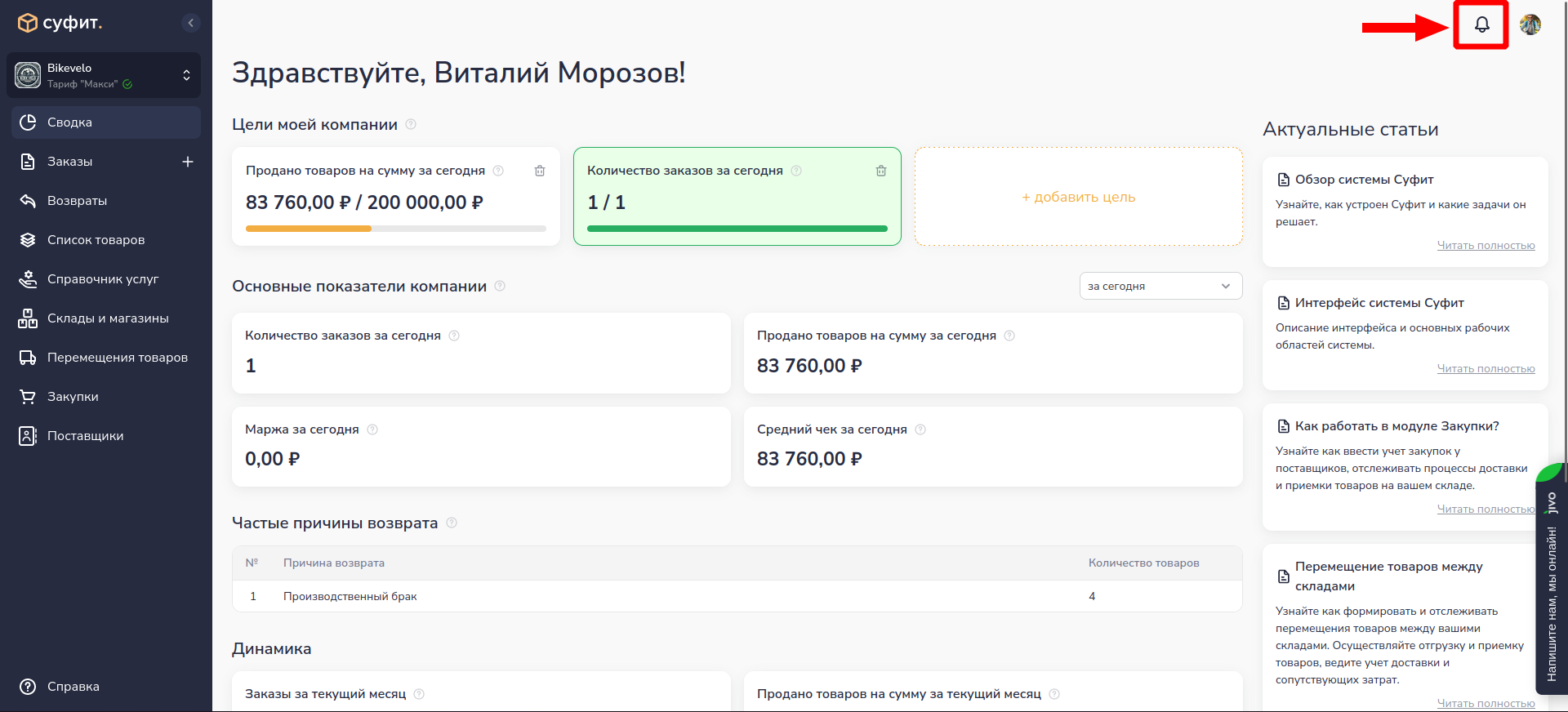Read full article about модуле Закупки
1568x712 pixels.
[x=1486, y=510]
